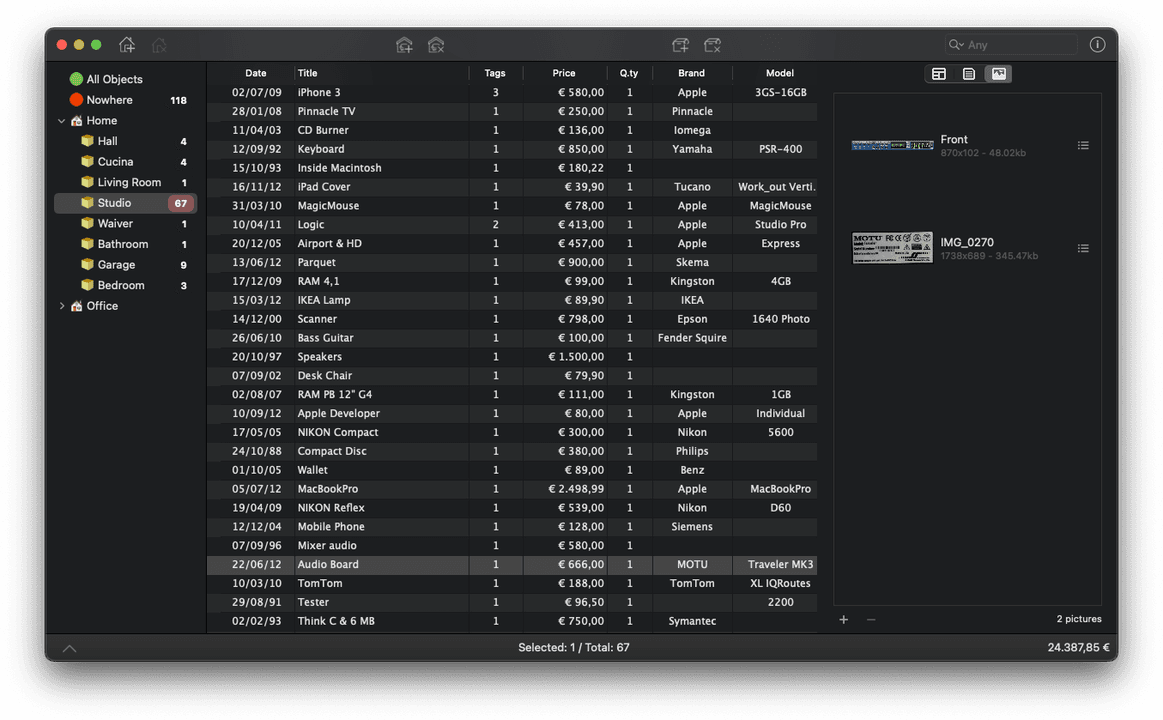Viewport: 1163px width, 720px height.
Task: Add a picture with the plus button
Action: click(x=844, y=620)
